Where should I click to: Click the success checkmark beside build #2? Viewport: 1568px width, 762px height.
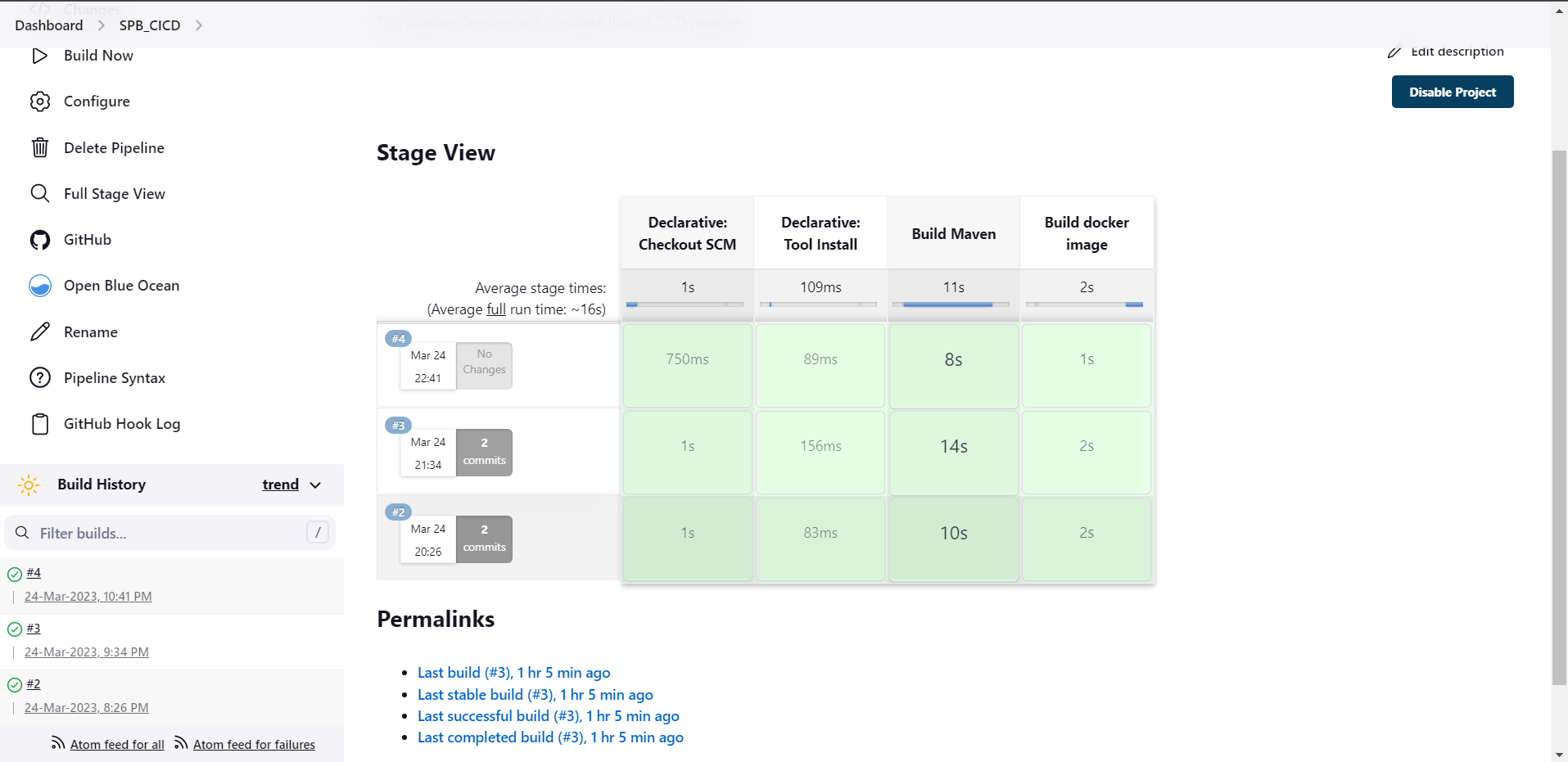[13, 684]
